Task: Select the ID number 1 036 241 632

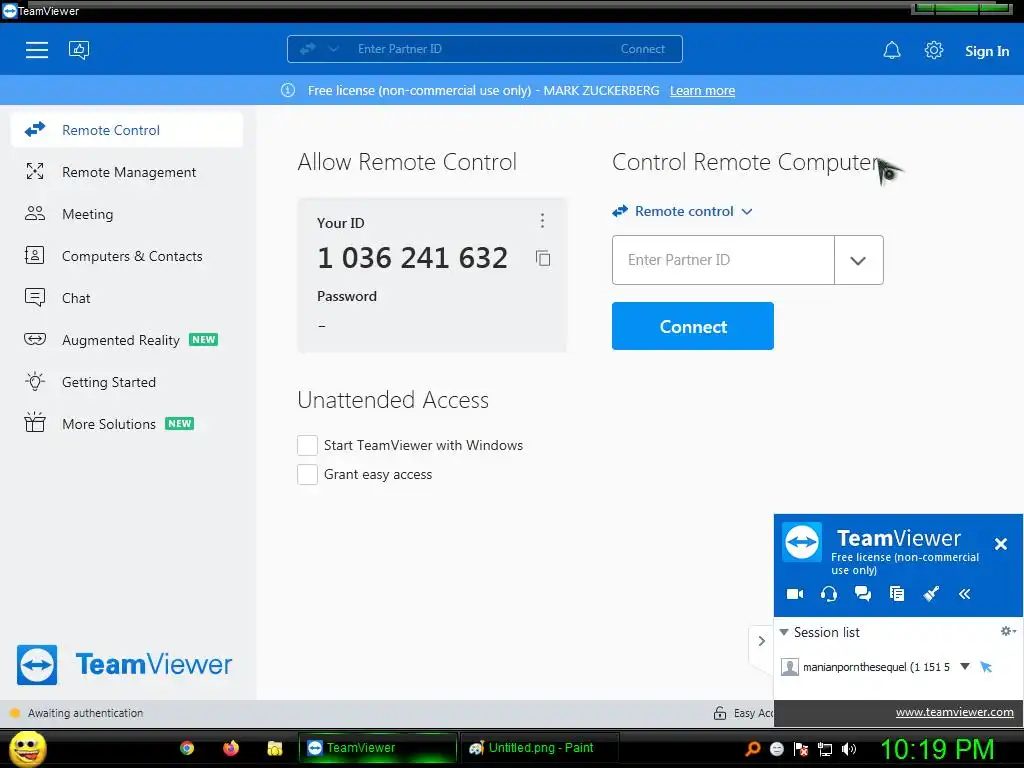Action: pos(412,258)
